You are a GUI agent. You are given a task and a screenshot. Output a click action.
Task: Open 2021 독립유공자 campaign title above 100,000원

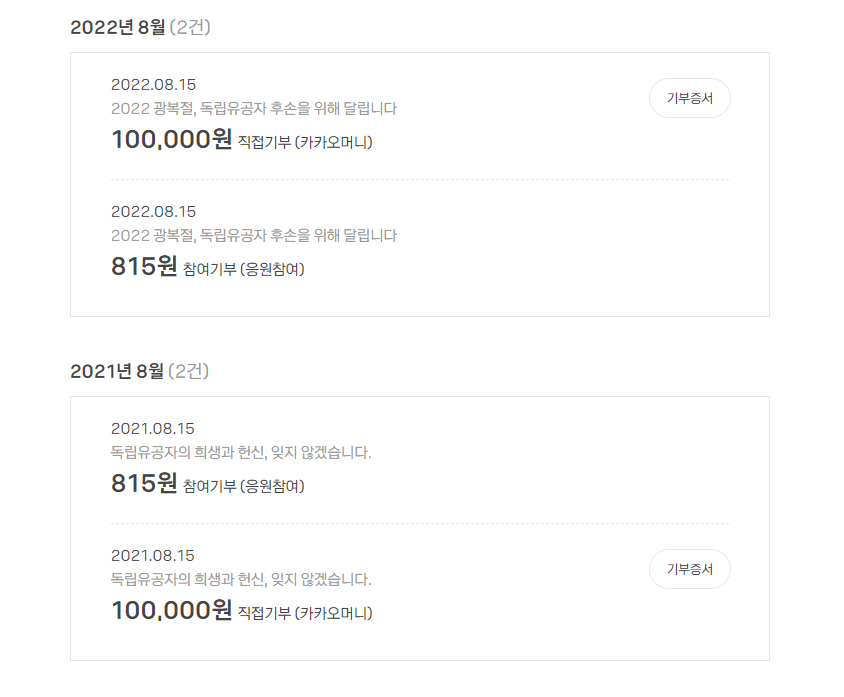(241, 579)
